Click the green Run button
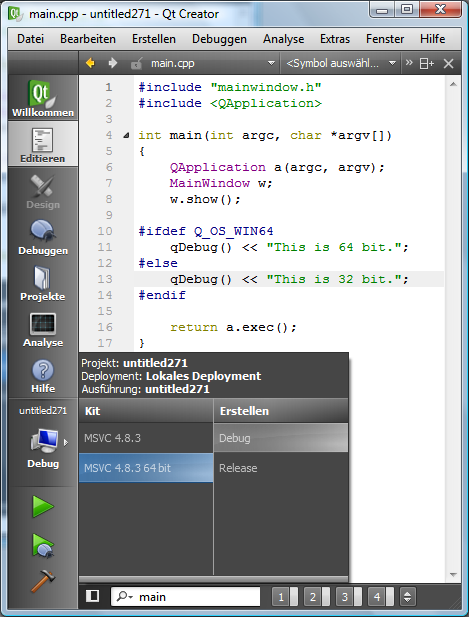Image resolution: width=469 pixels, height=617 pixels. pyautogui.click(x=43, y=506)
